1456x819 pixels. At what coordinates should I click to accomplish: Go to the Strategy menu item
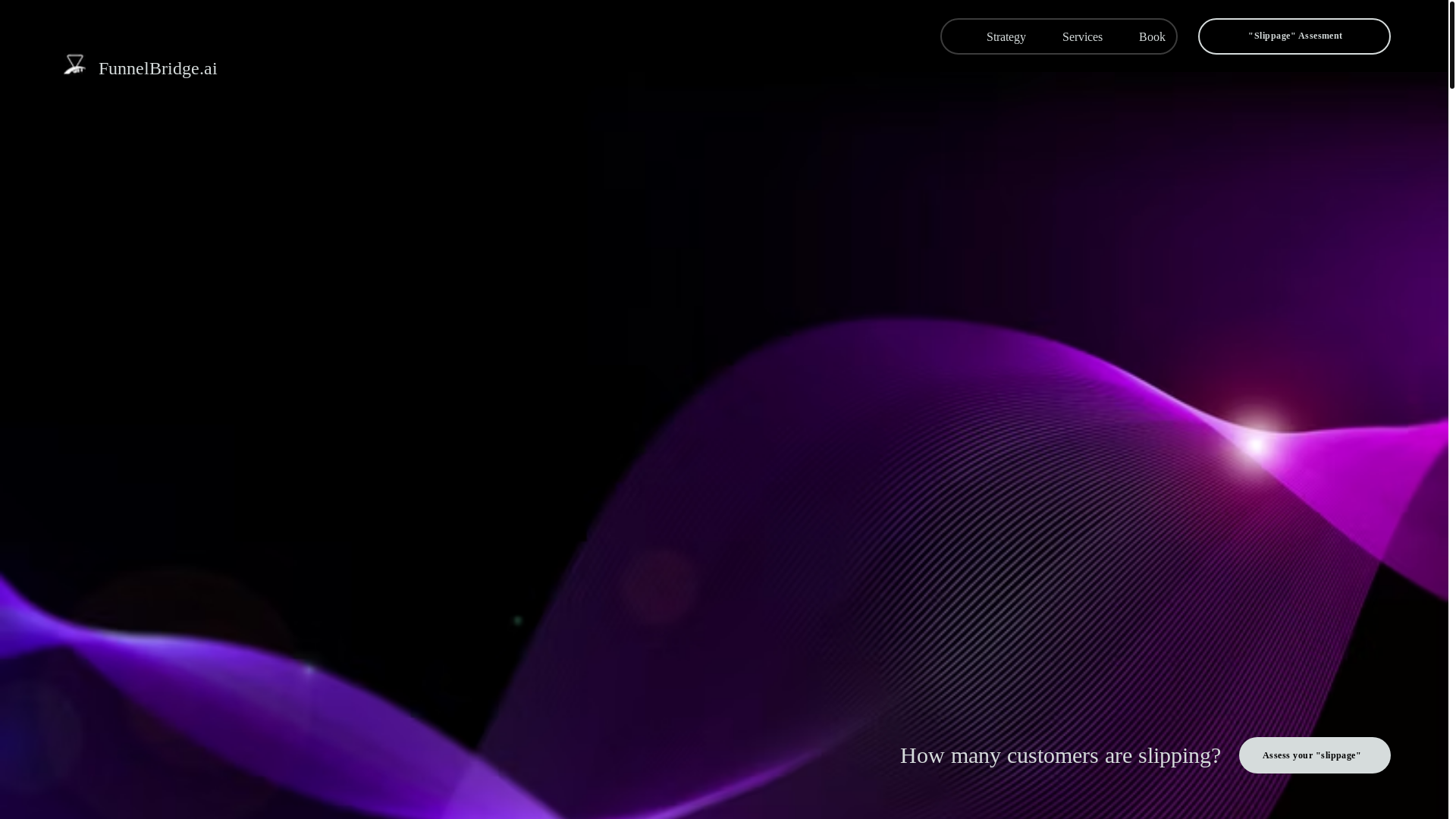point(1006,37)
